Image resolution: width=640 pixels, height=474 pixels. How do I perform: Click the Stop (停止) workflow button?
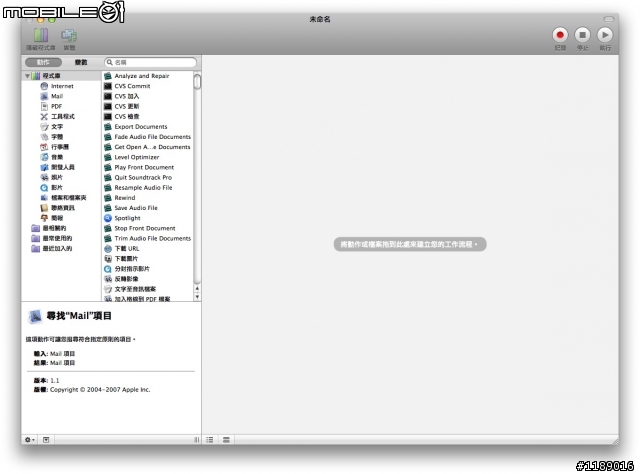(x=582, y=35)
